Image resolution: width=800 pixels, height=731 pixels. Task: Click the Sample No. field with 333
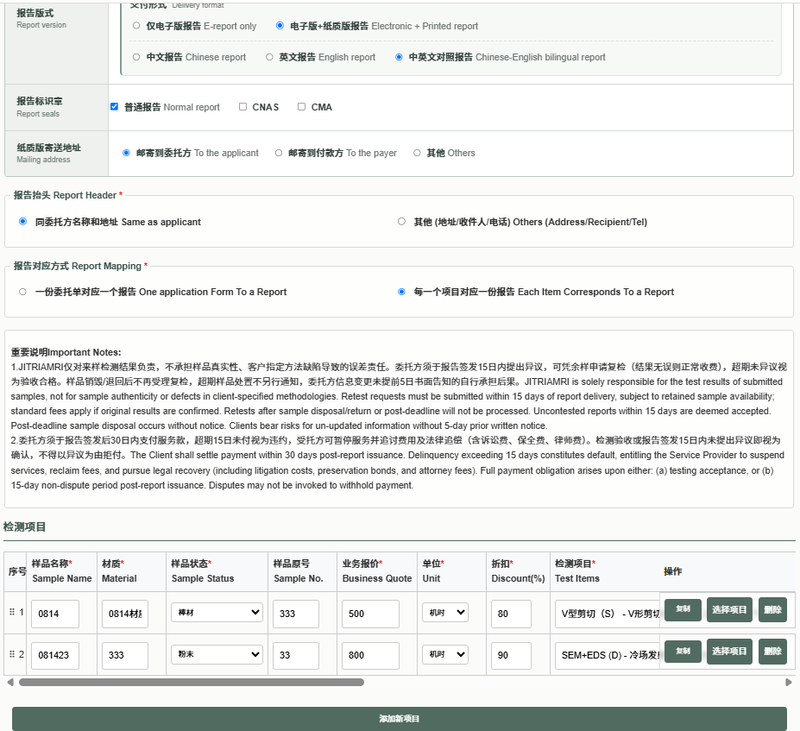pyautogui.click(x=296, y=614)
